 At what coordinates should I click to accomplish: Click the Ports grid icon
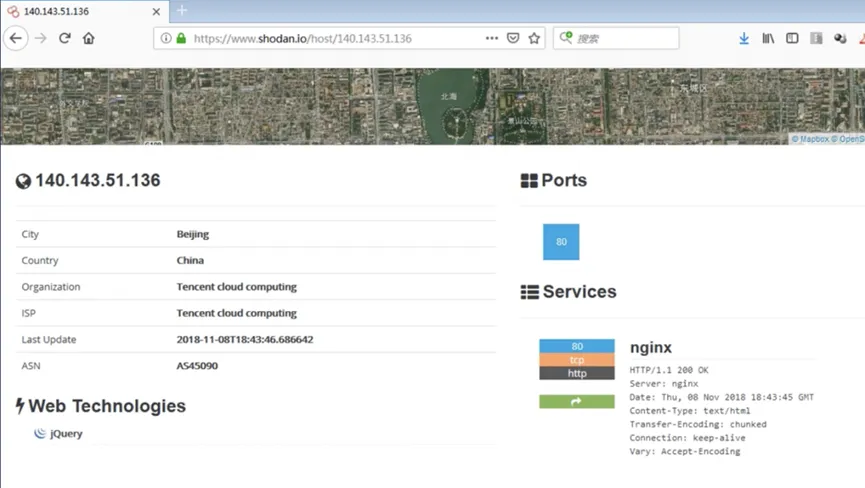click(529, 181)
